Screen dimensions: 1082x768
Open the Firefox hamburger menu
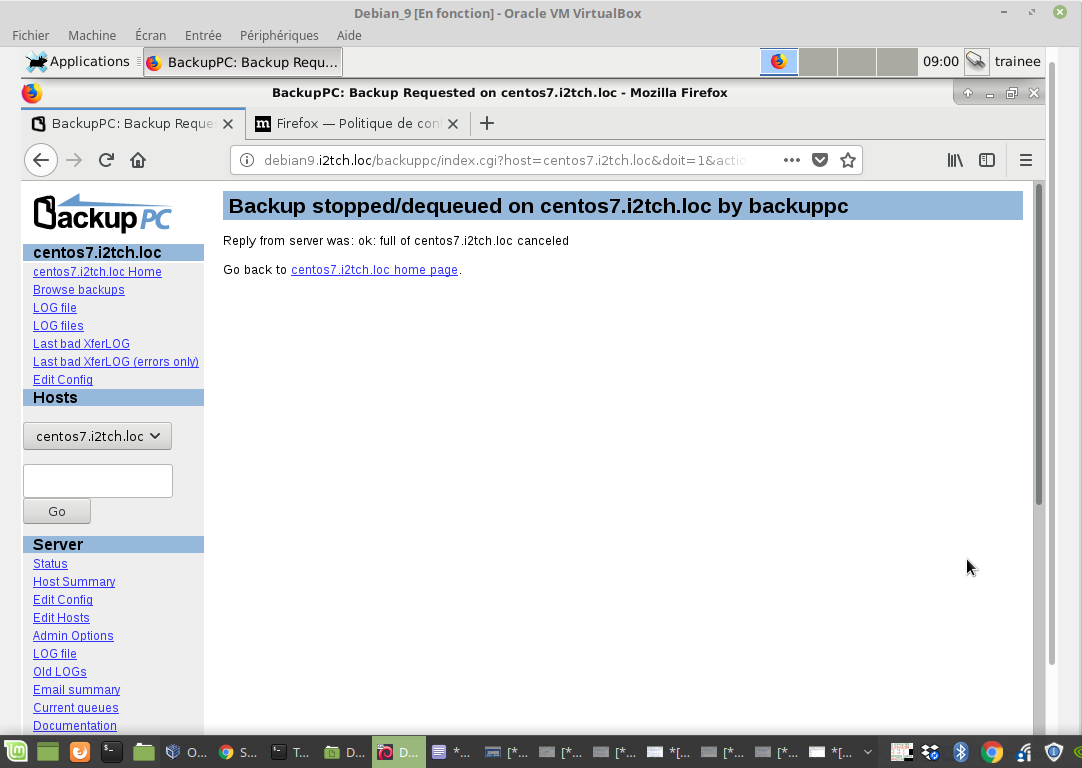click(1025, 160)
